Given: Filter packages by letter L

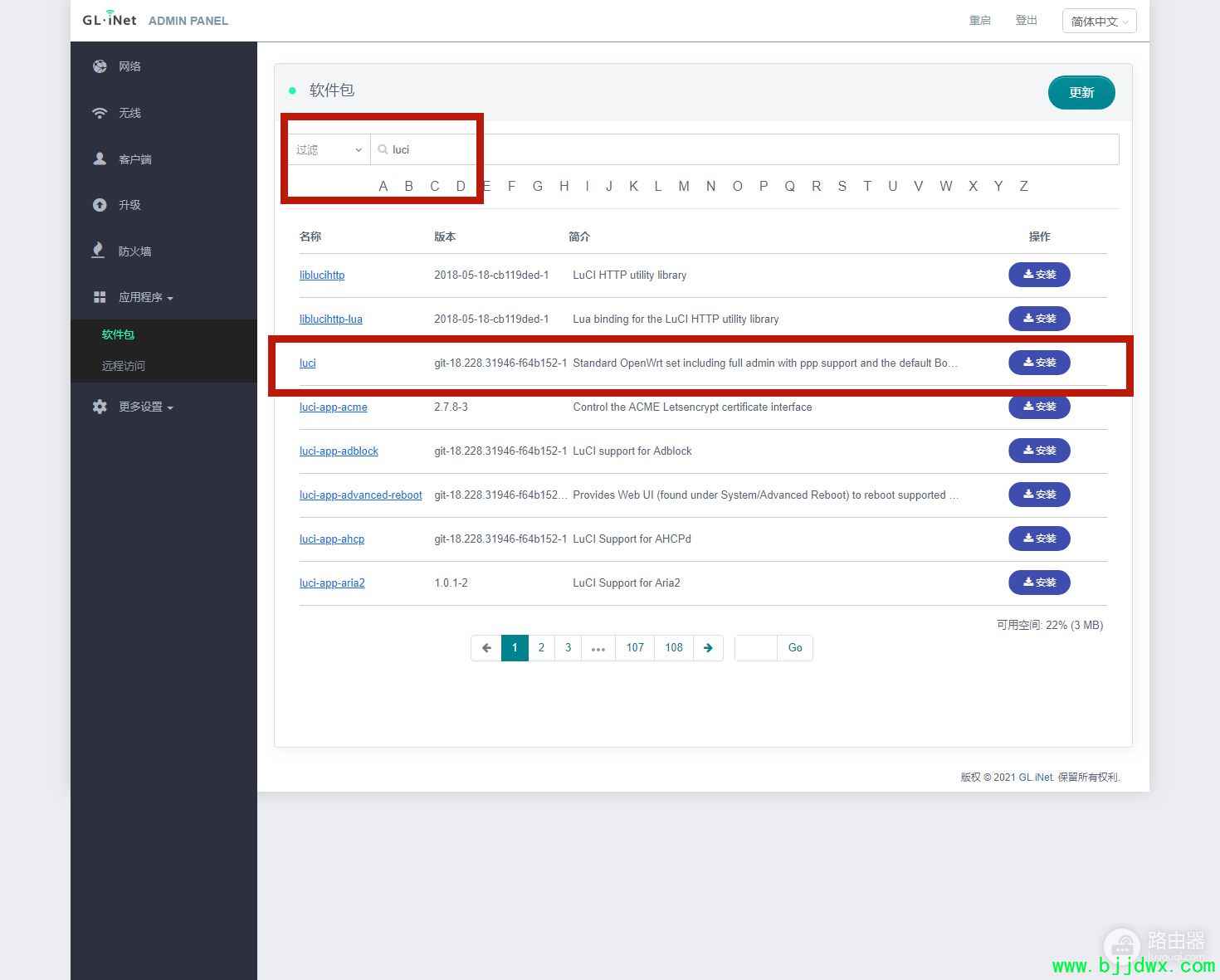Looking at the screenshot, I should [x=657, y=186].
